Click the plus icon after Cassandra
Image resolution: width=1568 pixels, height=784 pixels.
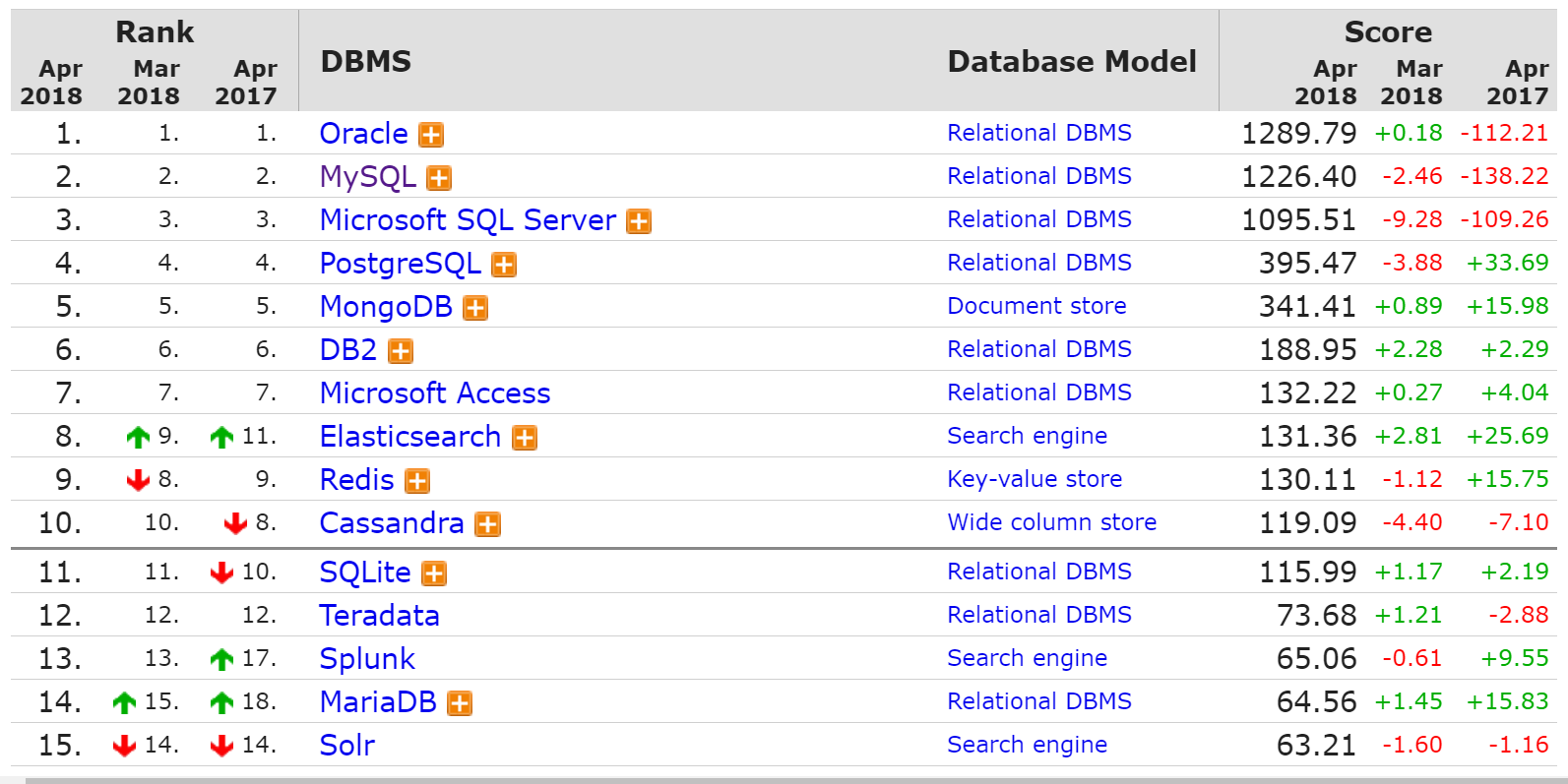pos(487,524)
